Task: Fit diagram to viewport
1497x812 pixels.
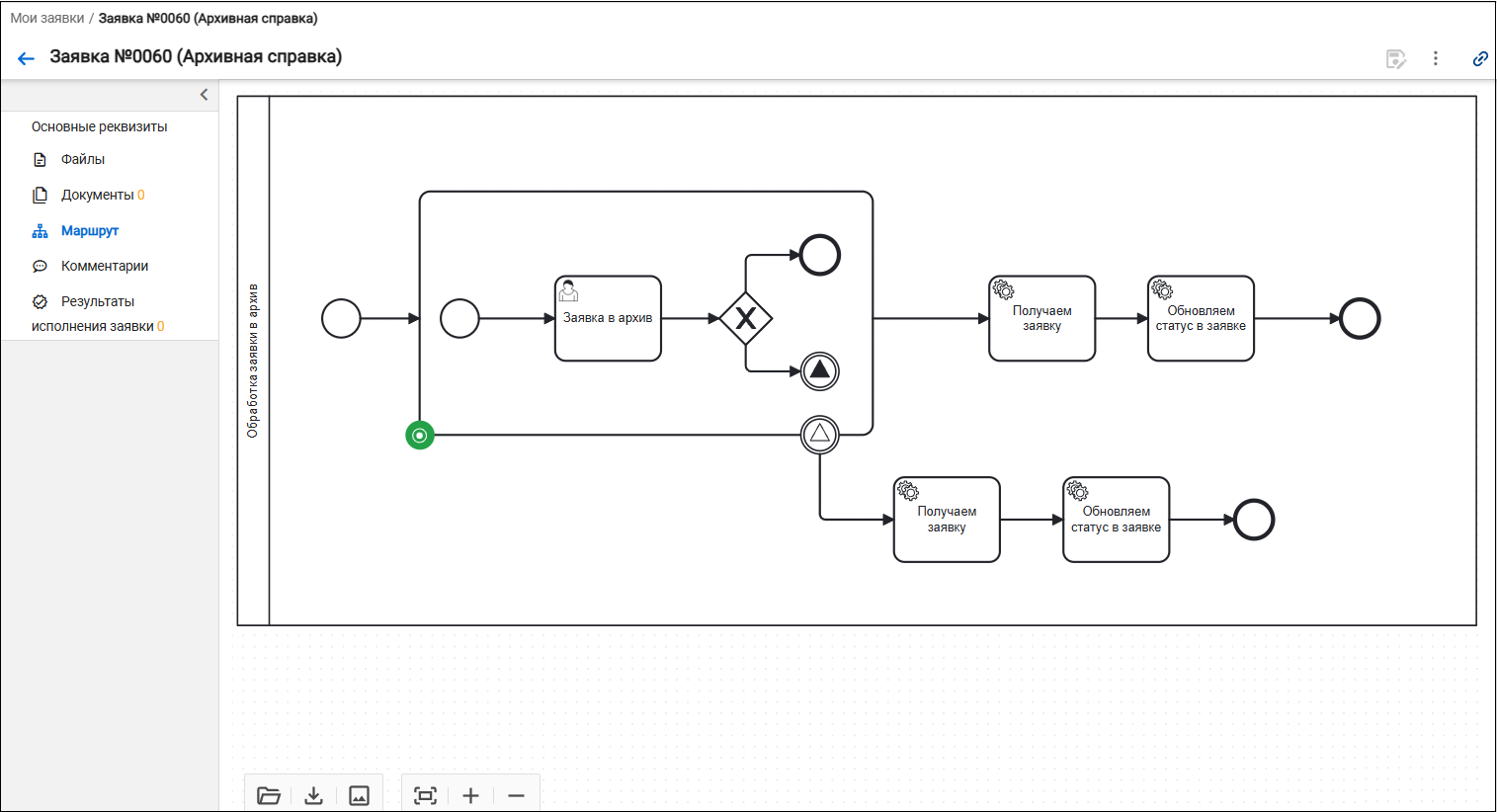Action: tap(426, 795)
